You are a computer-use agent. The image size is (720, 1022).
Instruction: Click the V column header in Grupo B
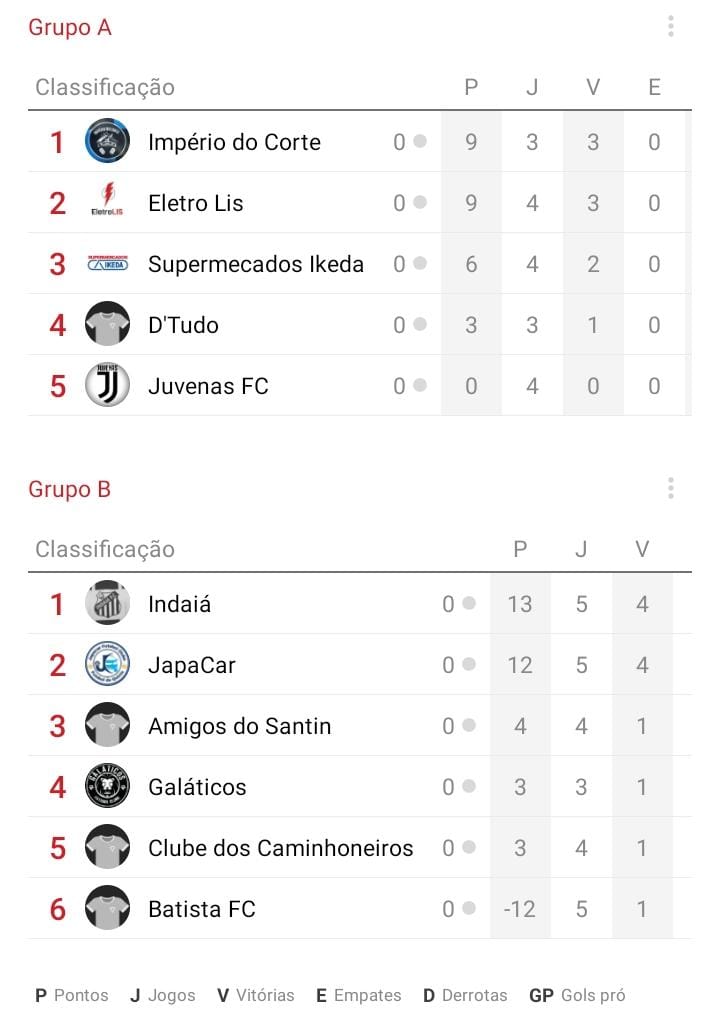click(x=642, y=549)
